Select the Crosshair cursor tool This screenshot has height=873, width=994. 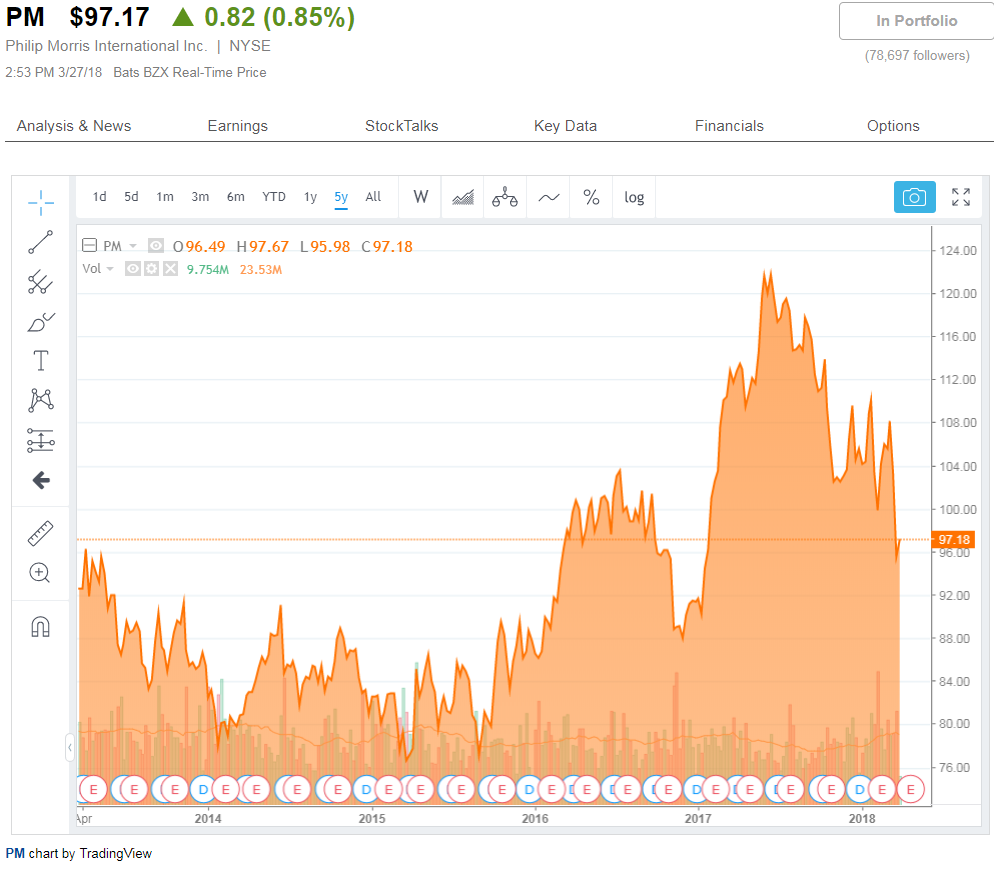[40, 202]
